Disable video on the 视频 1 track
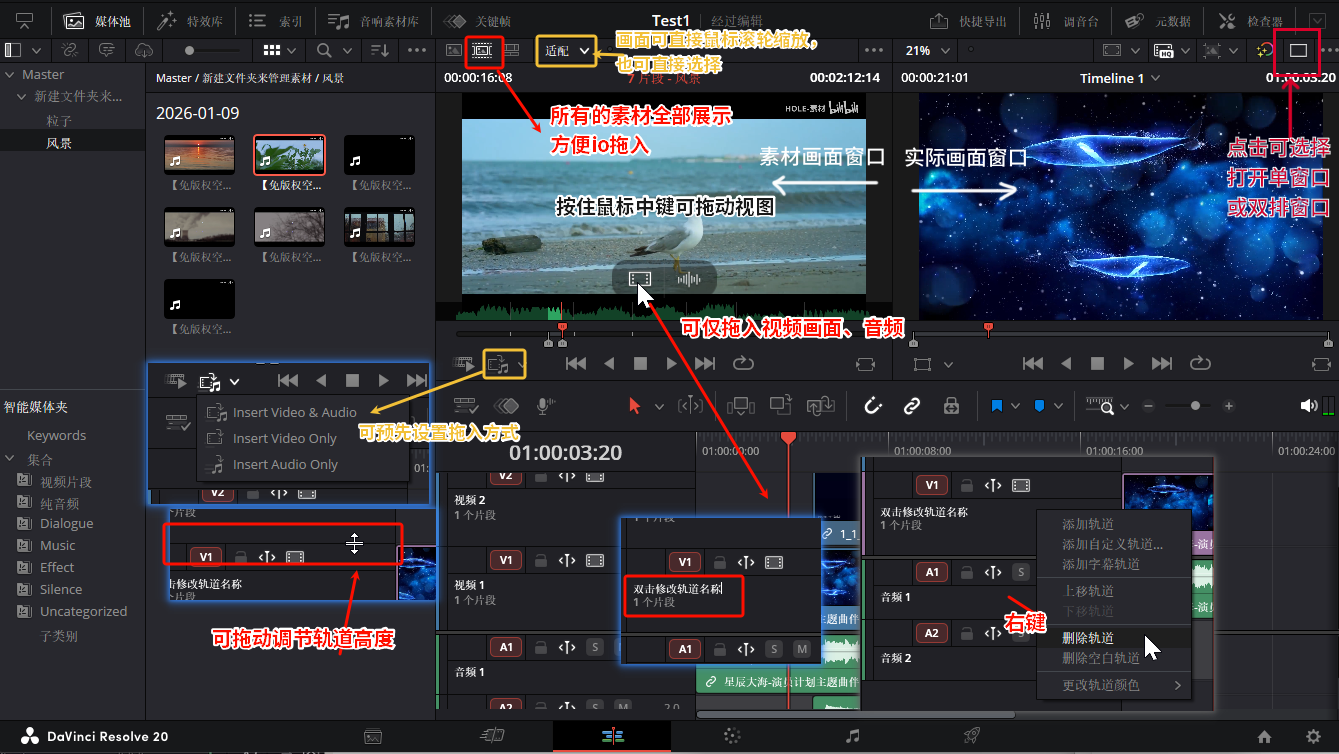The width and height of the screenshot is (1339, 754). point(595,561)
